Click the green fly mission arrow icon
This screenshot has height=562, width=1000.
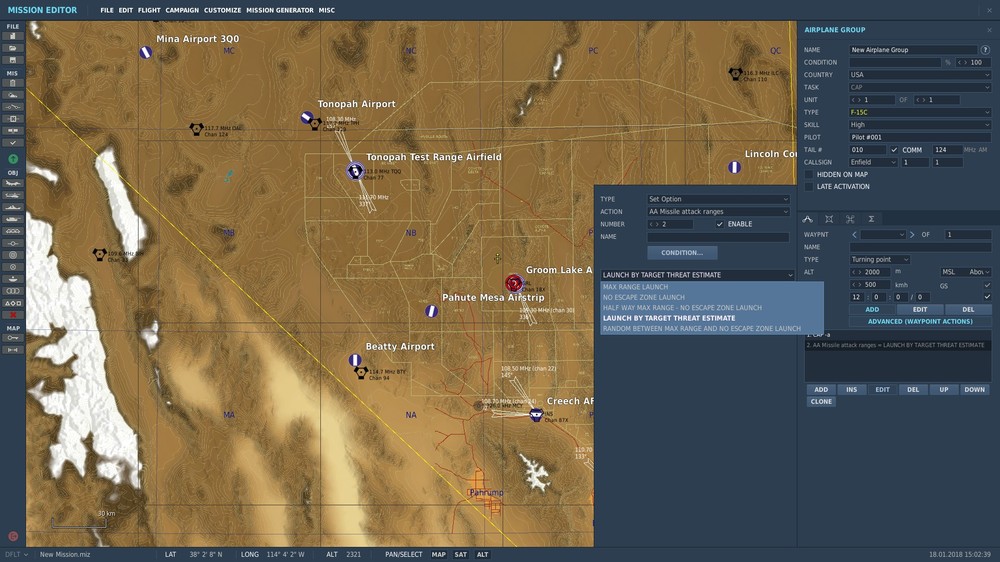[13, 159]
